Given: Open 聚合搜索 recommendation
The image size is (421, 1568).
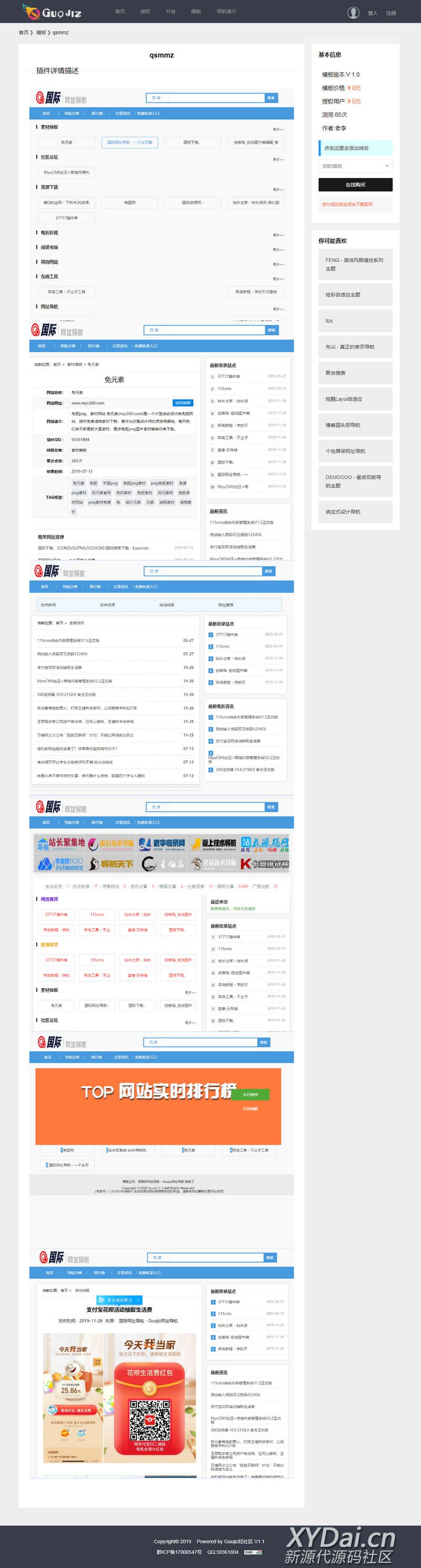Looking at the screenshot, I should pyautogui.click(x=355, y=373).
